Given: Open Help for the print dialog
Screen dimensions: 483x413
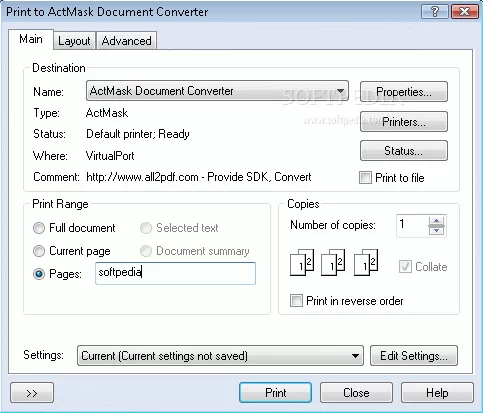Looking at the screenshot, I should click(437, 393).
